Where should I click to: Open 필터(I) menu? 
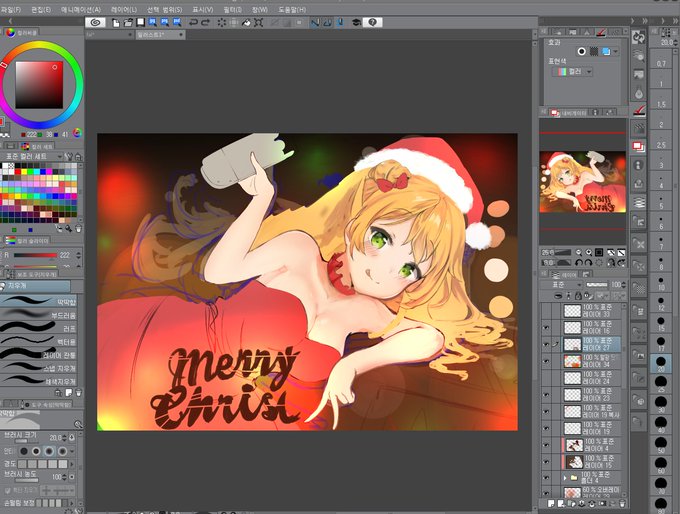pyautogui.click(x=233, y=10)
